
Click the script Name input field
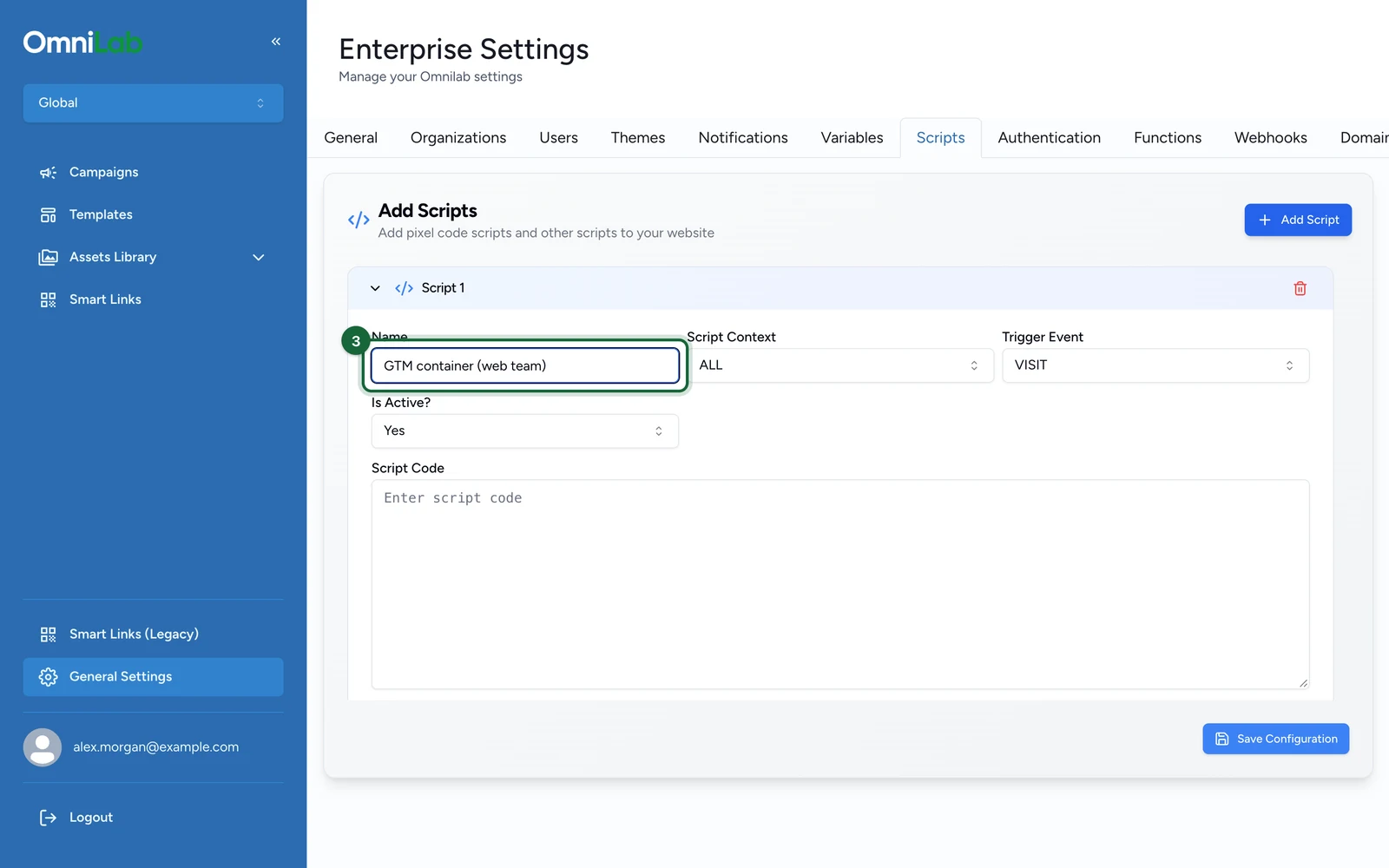click(x=524, y=365)
